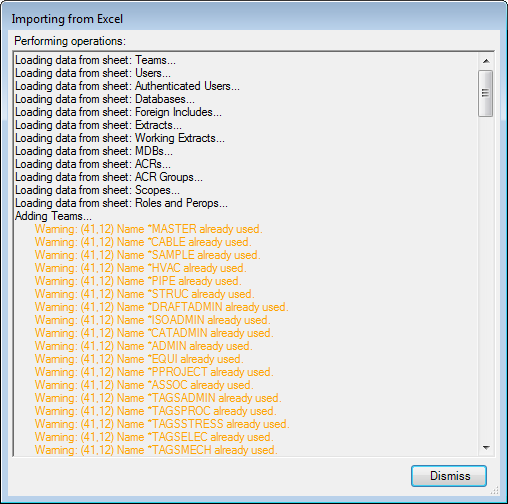Click the vertical scrollbar thumb
This screenshot has height=504, width=508.
[x=486, y=93]
